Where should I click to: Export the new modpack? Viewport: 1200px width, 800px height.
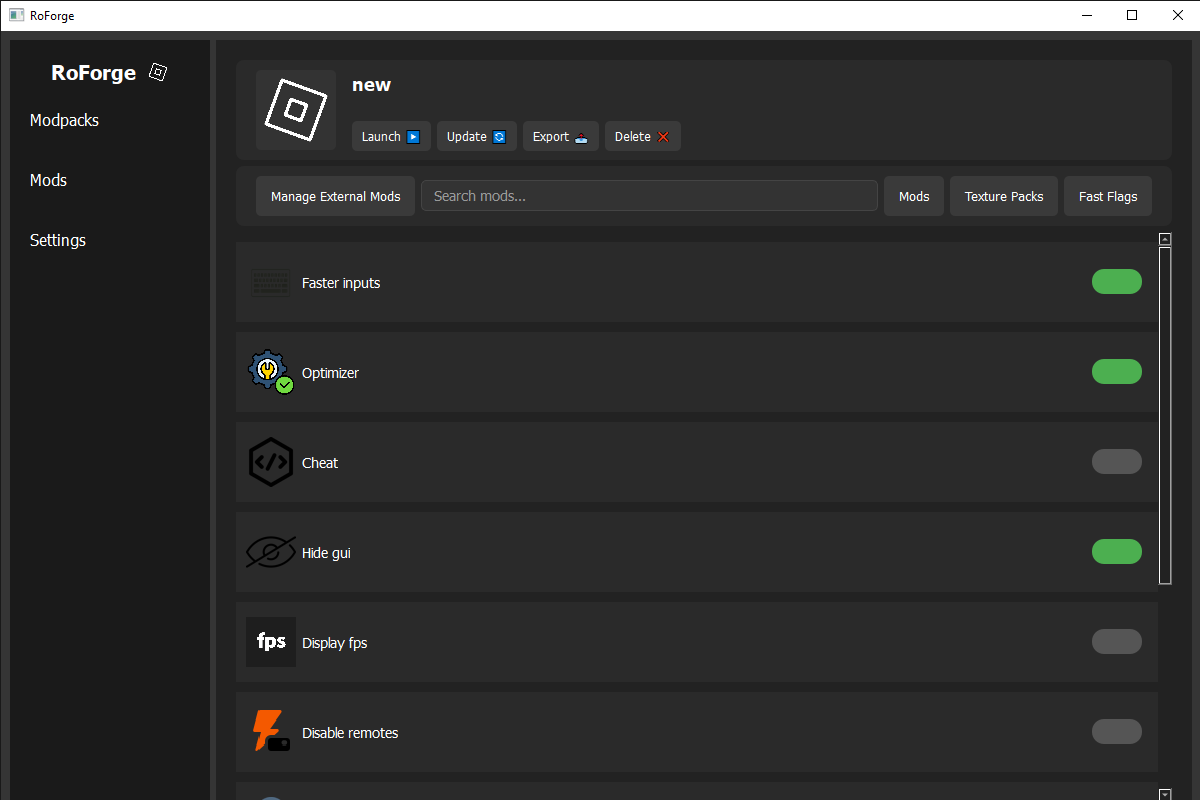tap(561, 136)
